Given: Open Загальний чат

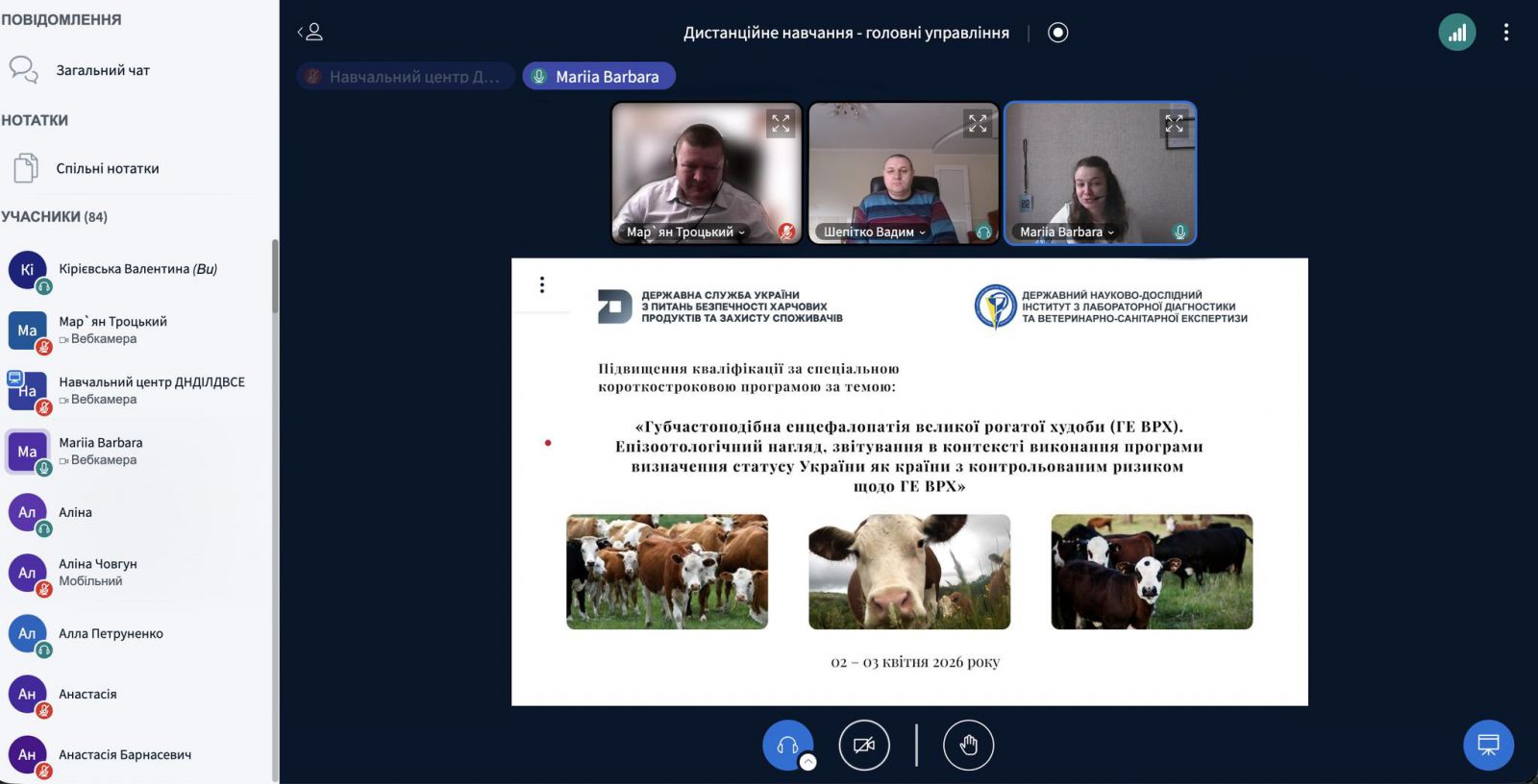Looking at the screenshot, I should point(103,70).
